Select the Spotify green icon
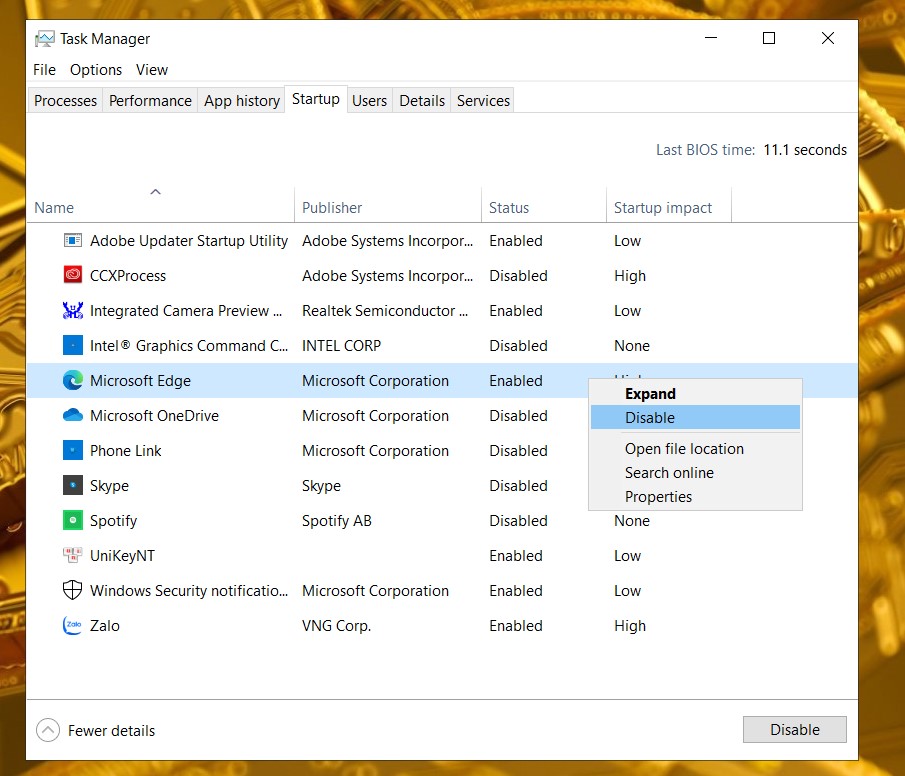This screenshot has height=776, width=905. click(73, 520)
